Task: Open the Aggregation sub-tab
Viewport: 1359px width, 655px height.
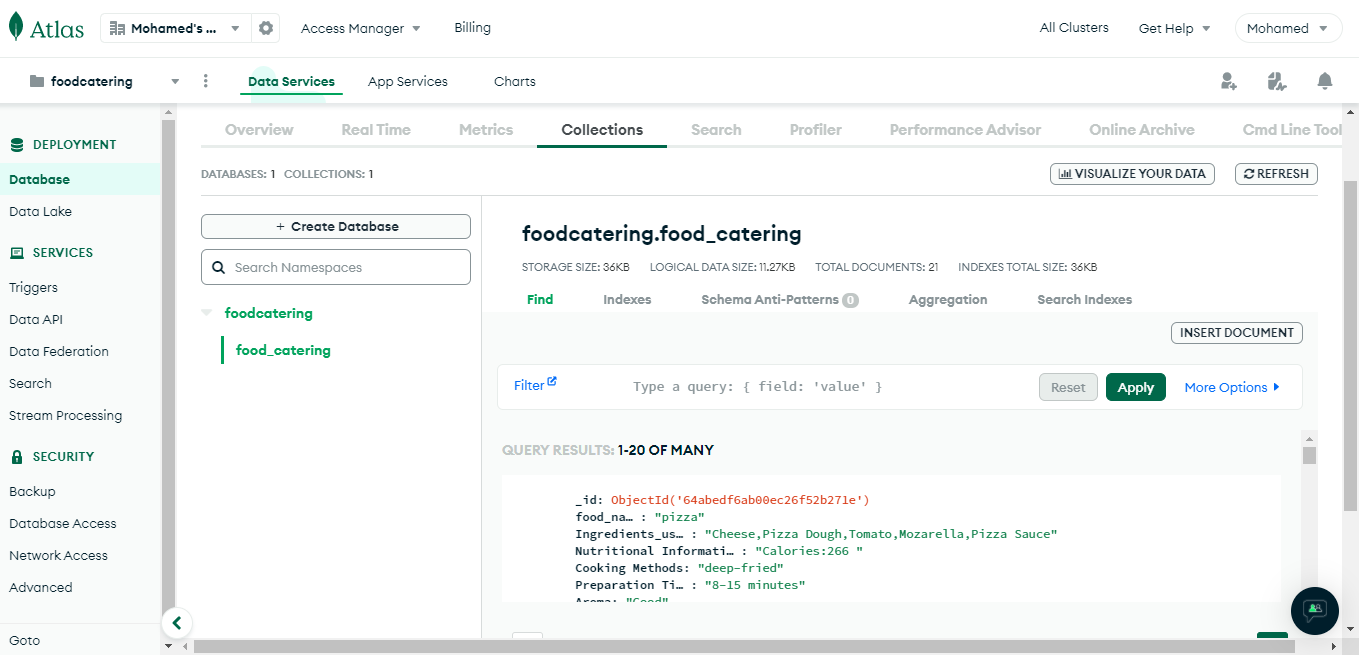Action: click(x=948, y=300)
